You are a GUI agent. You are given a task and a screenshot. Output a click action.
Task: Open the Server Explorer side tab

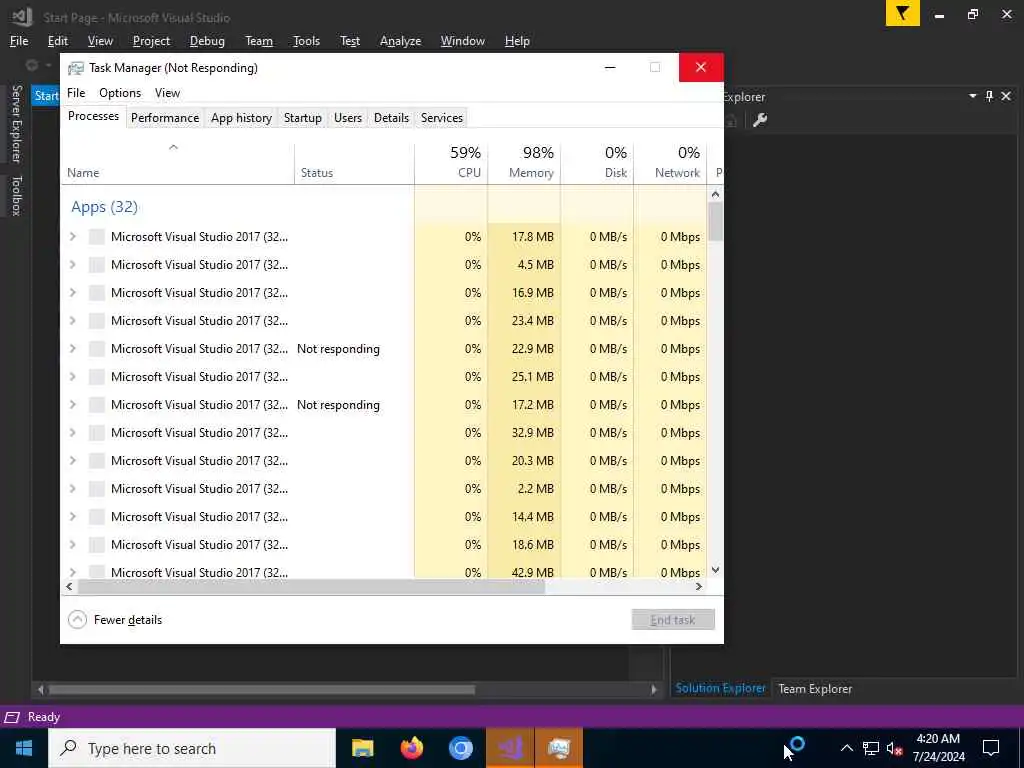pos(16,123)
